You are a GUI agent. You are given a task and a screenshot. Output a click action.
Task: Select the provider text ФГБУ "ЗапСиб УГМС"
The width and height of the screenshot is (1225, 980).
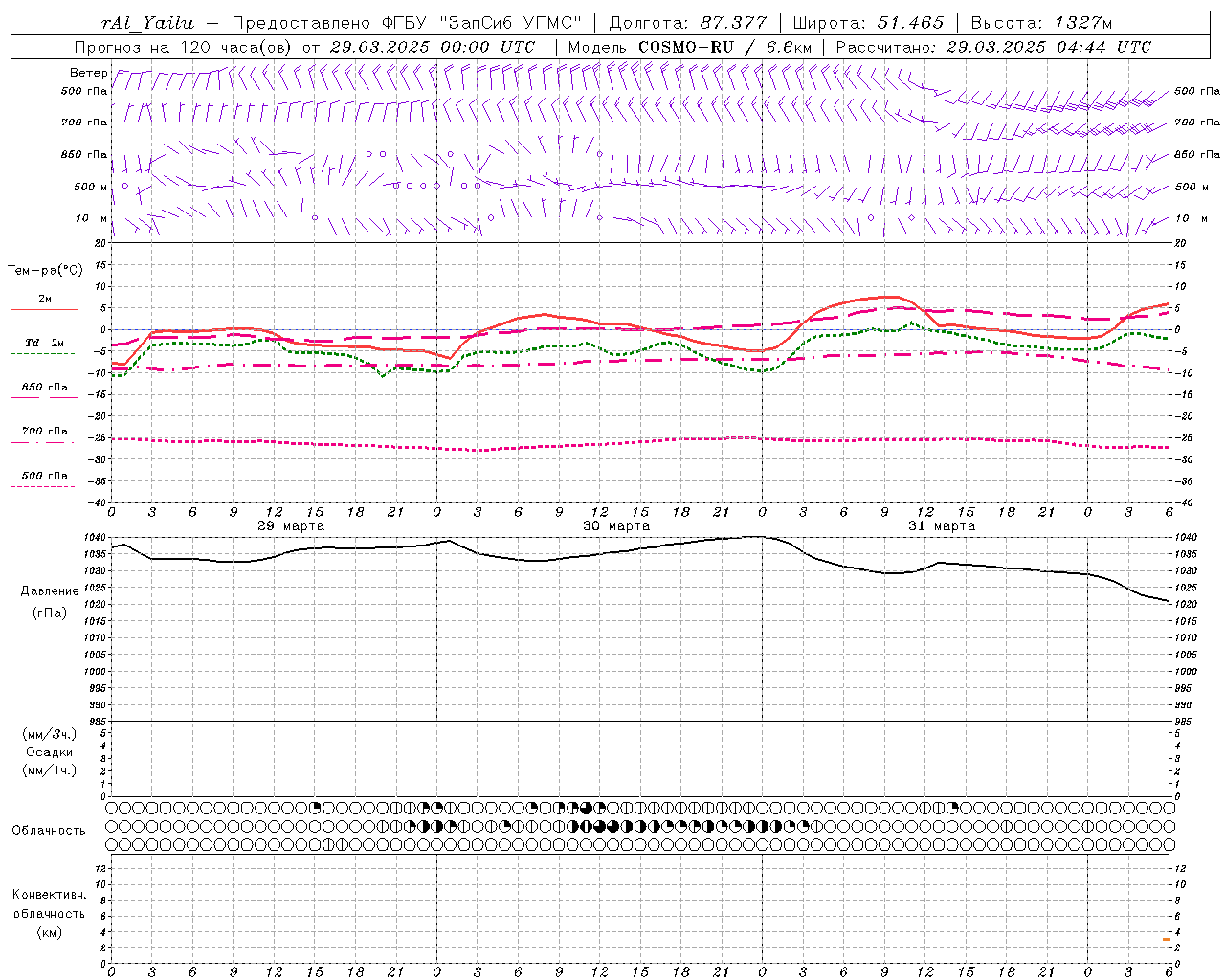click(479, 23)
